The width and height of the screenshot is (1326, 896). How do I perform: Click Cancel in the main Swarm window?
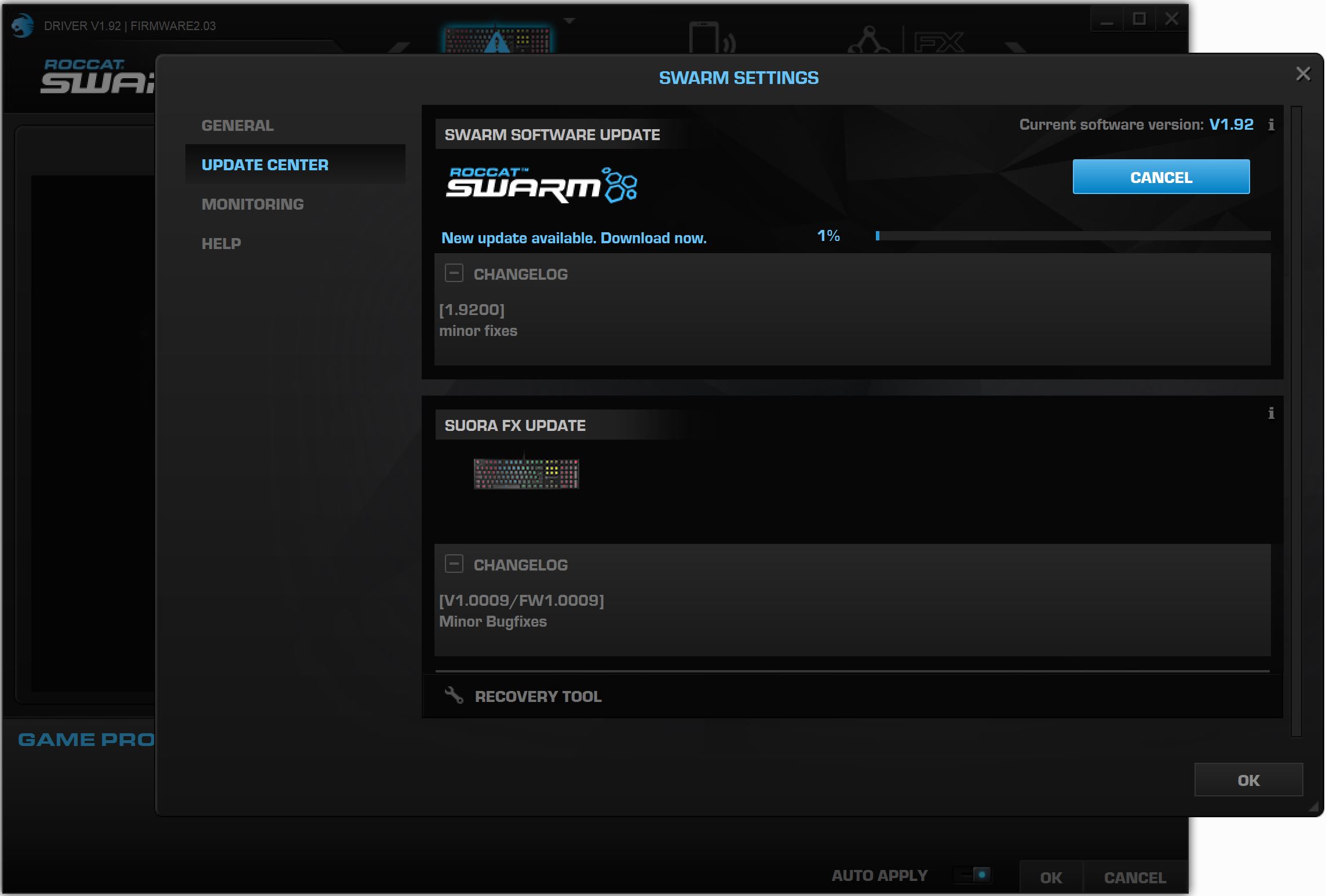1135,878
